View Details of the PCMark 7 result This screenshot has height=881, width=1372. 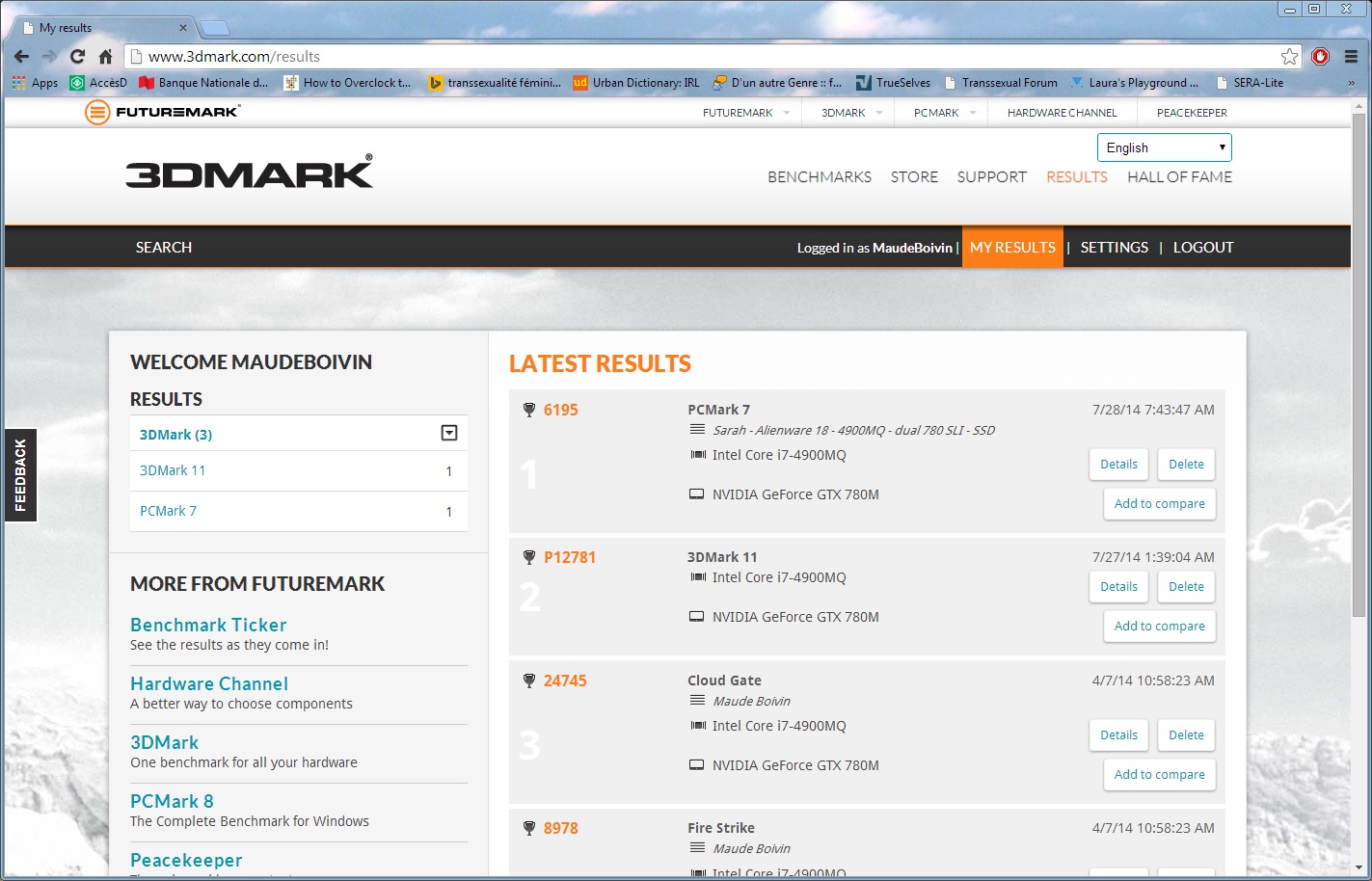point(1119,465)
